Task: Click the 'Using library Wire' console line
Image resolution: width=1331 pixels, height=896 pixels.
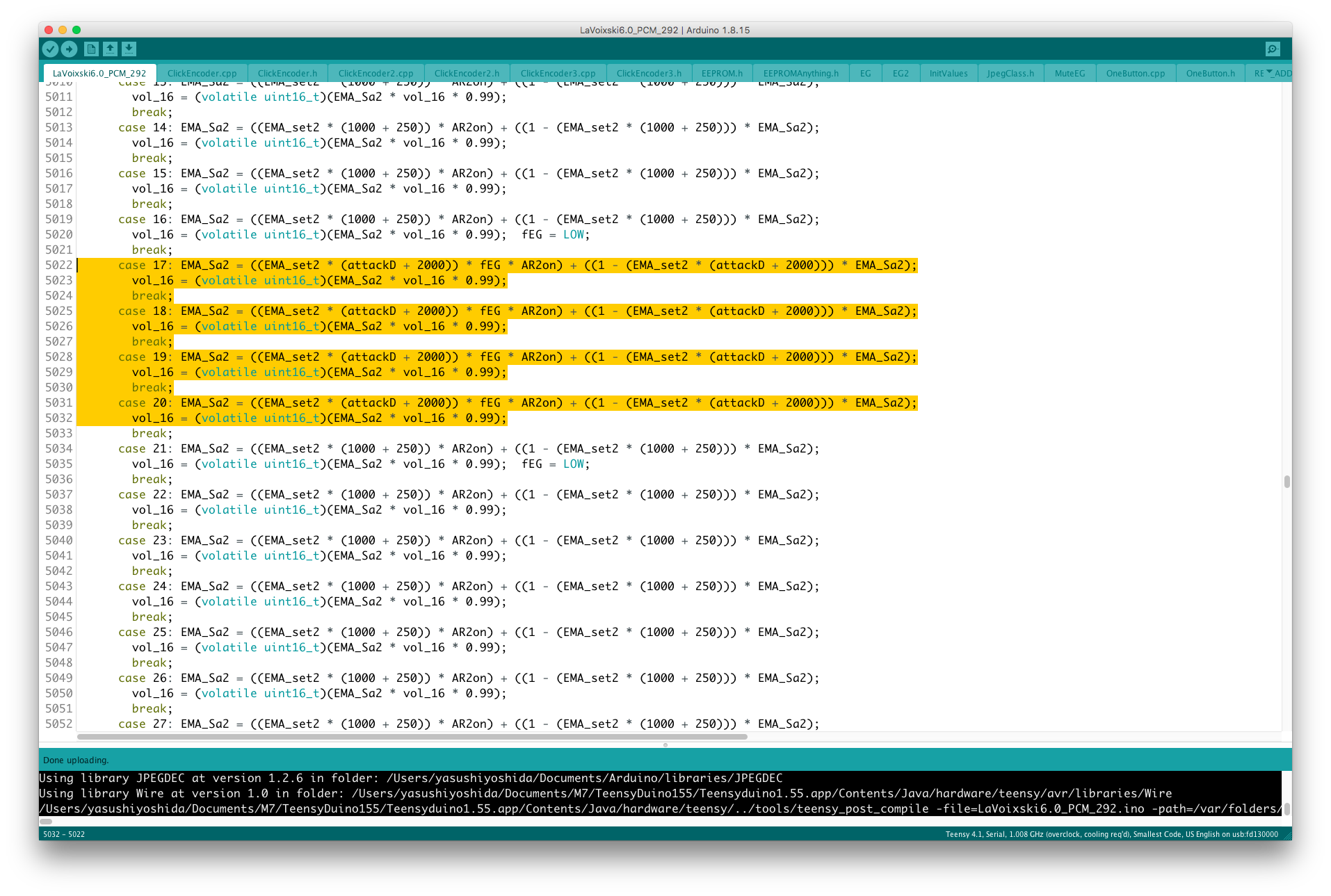Action: (x=606, y=793)
